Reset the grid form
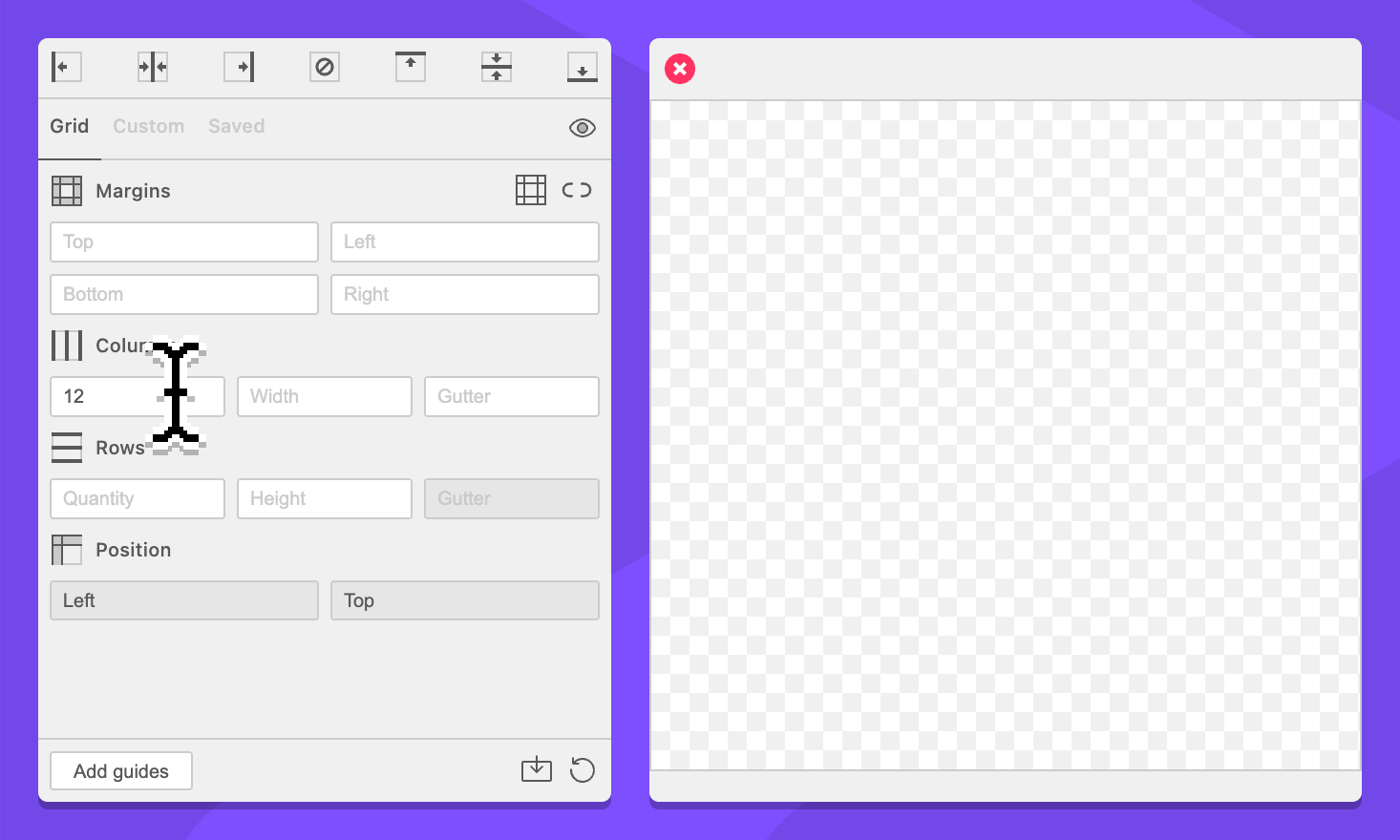1400x840 pixels. (583, 769)
